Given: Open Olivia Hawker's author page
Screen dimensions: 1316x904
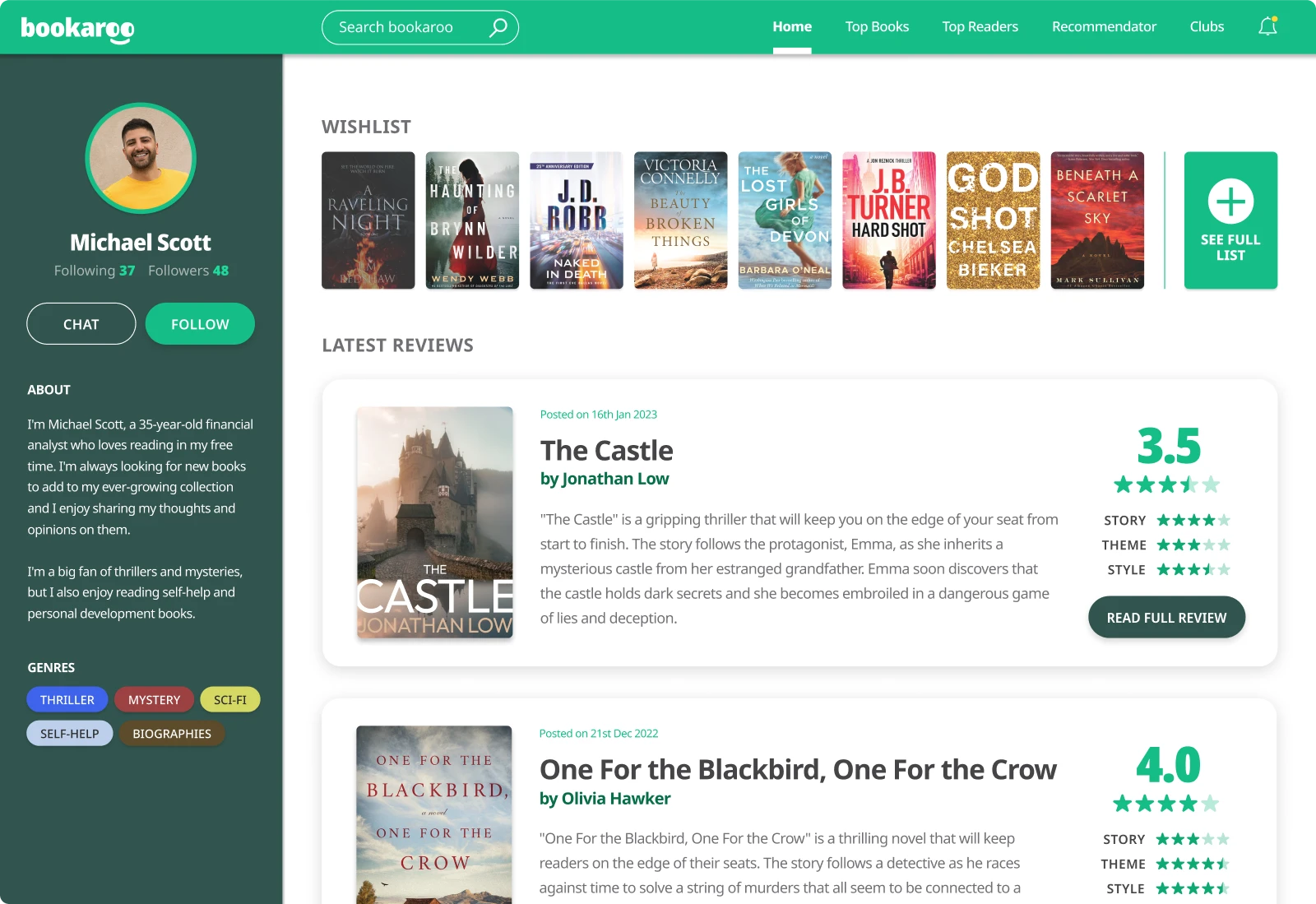Looking at the screenshot, I should pyautogui.click(x=615, y=798).
